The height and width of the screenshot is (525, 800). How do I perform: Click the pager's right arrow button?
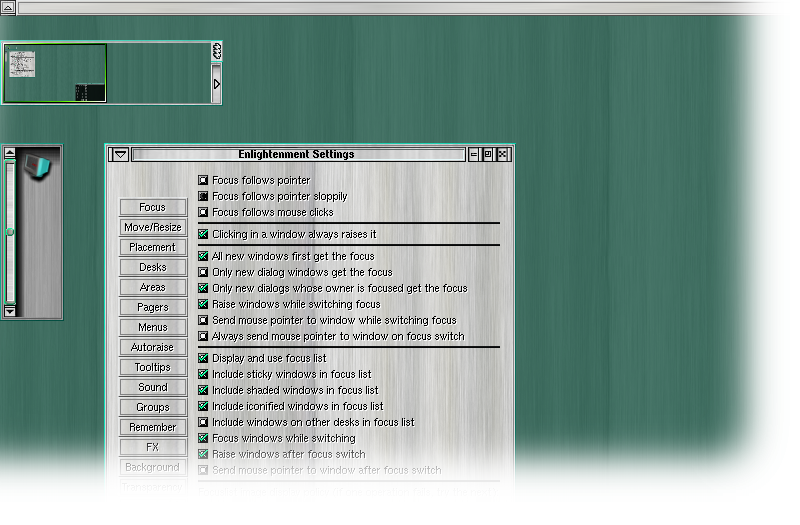[217, 83]
